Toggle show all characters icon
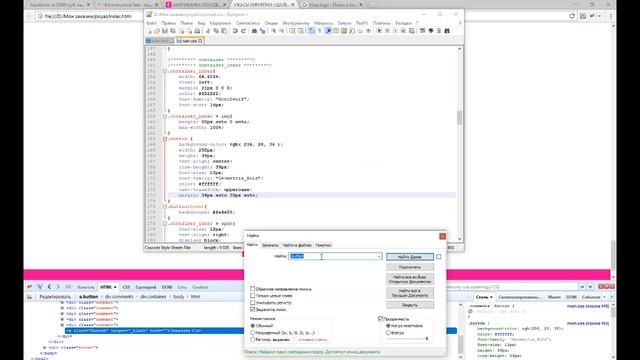Image resolution: width=640 pixels, height=360 pixels. coord(319,31)
